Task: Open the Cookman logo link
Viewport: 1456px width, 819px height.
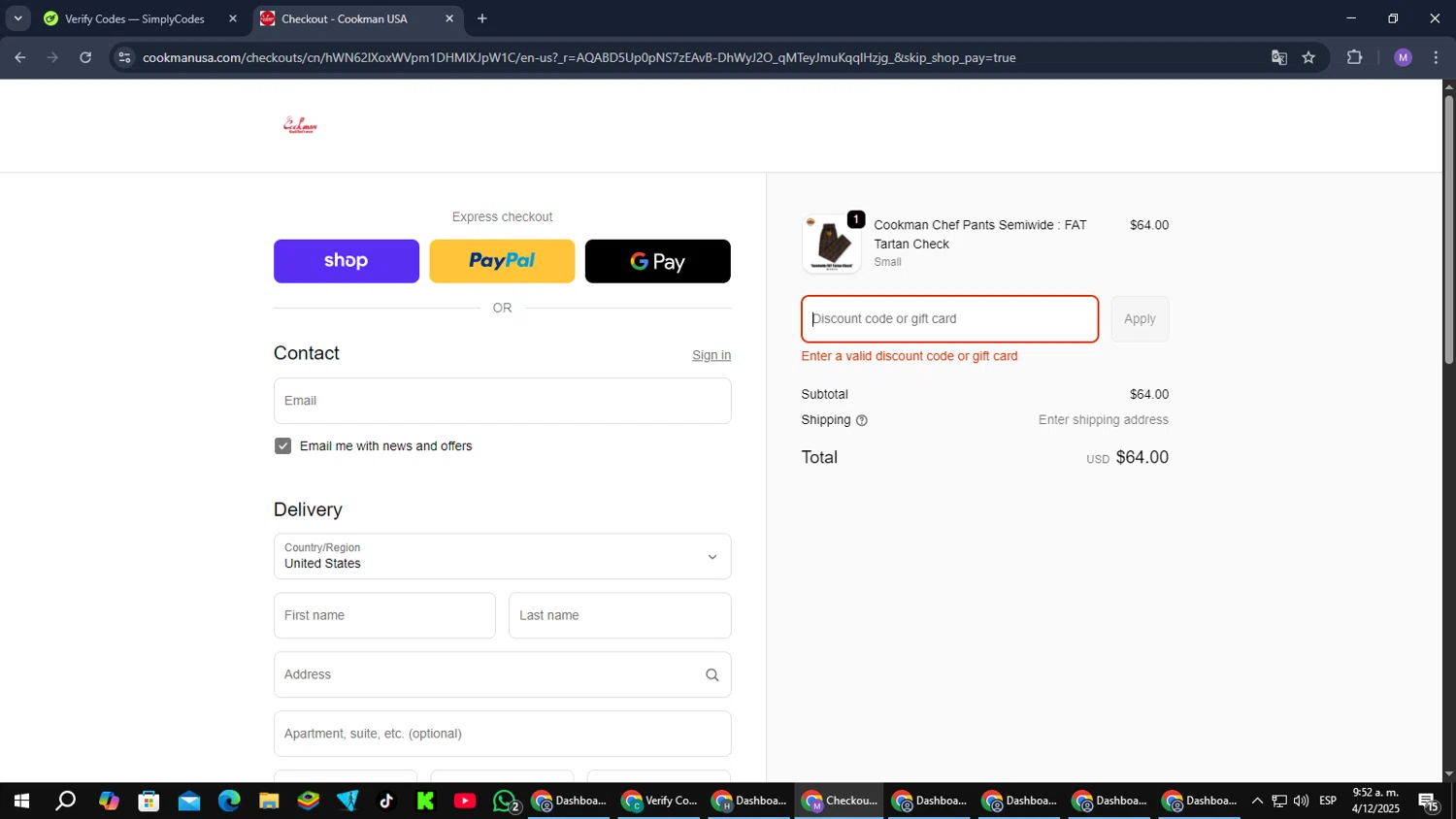Action: 300,125
